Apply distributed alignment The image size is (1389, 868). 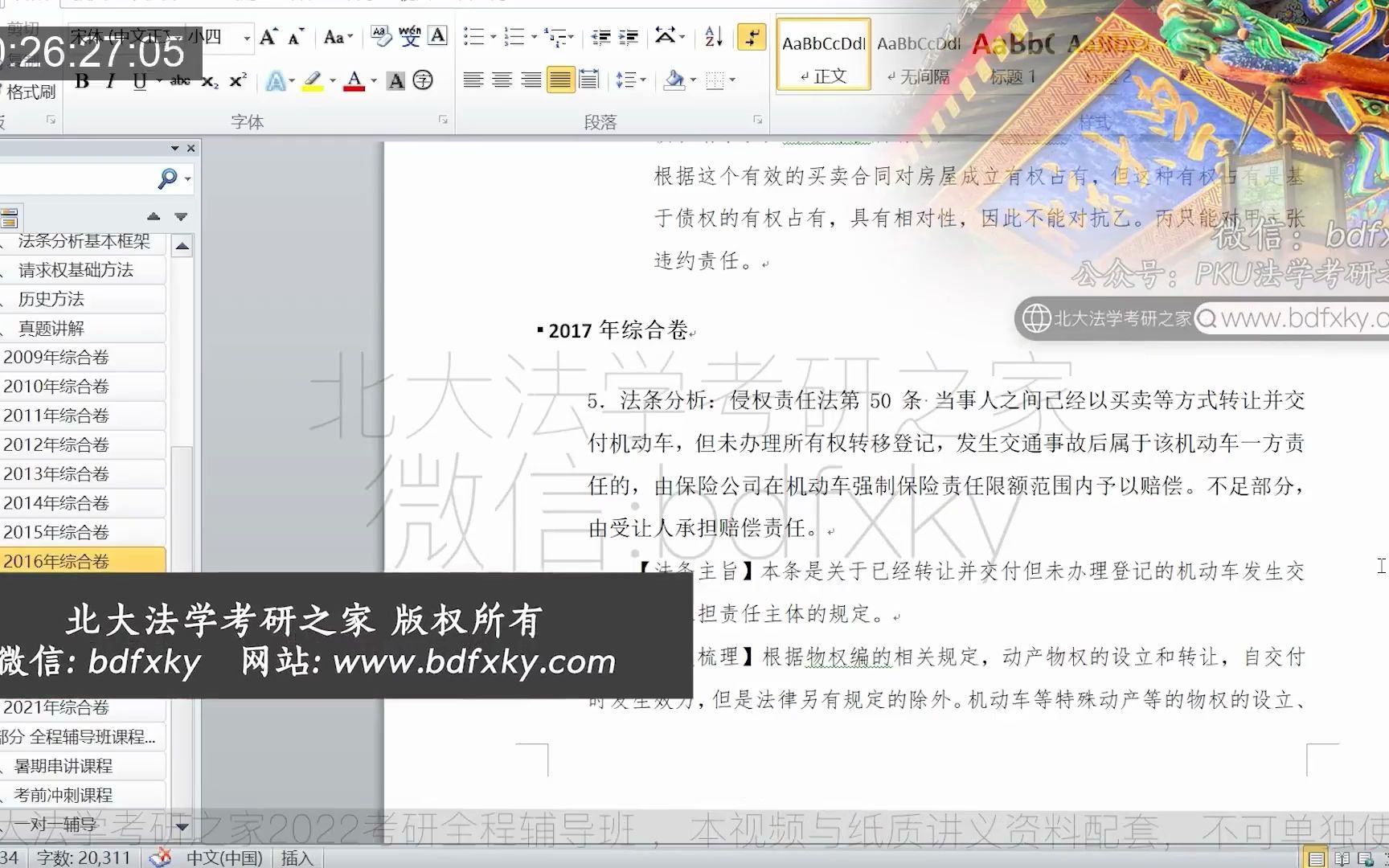[x=588, y=80]
